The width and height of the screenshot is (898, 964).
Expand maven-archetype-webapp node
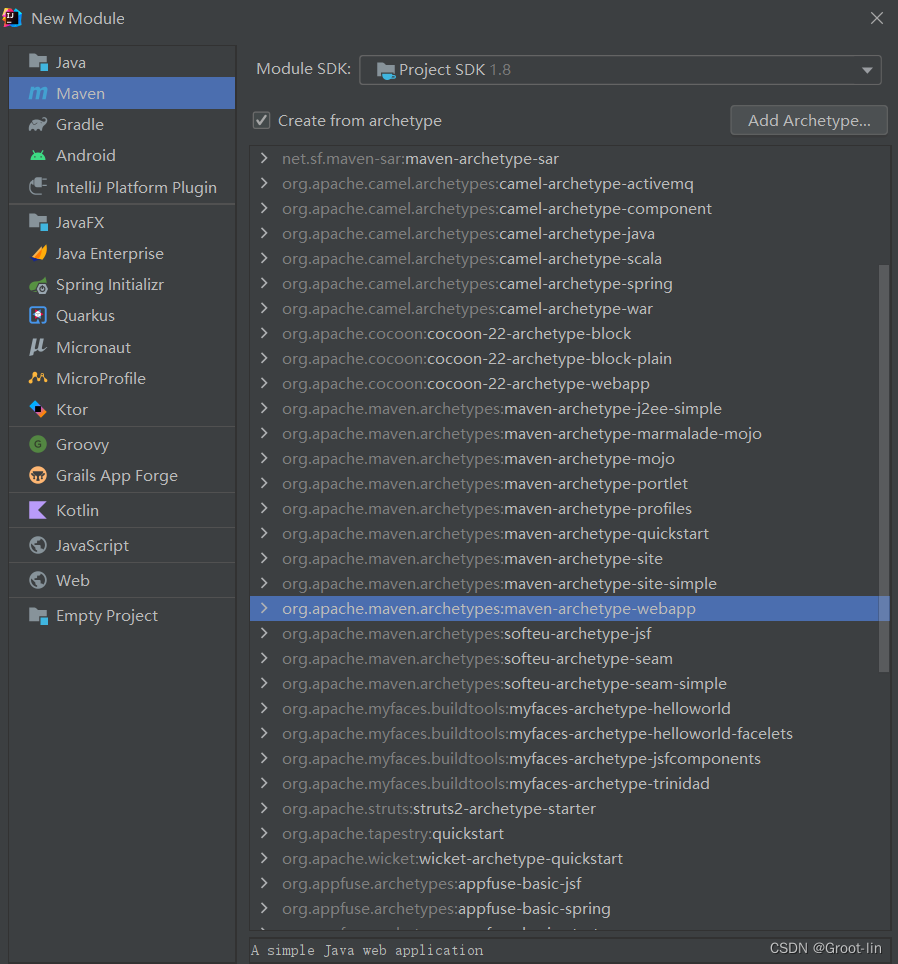click(264, 609)
